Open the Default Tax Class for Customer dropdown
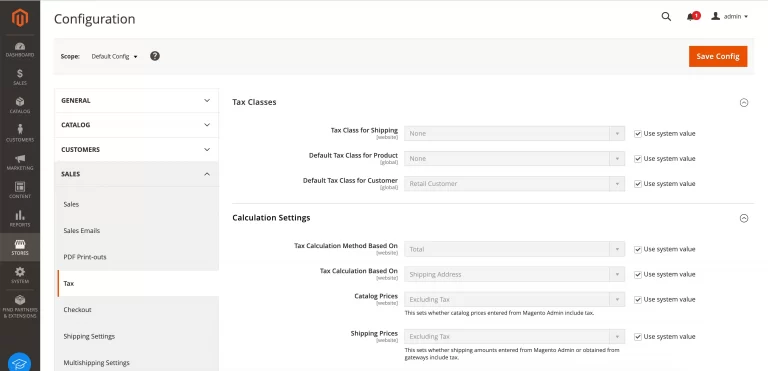This screenshot has height=371, width=768. click(514, 183)
